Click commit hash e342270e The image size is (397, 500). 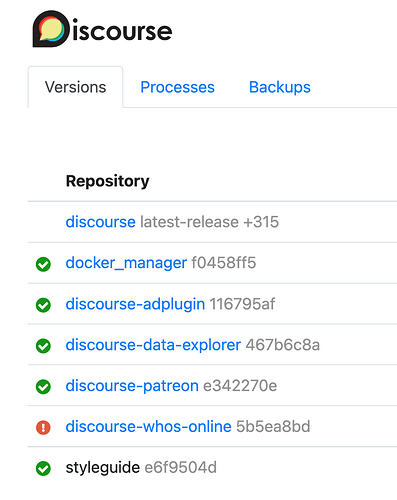point(240,386)
